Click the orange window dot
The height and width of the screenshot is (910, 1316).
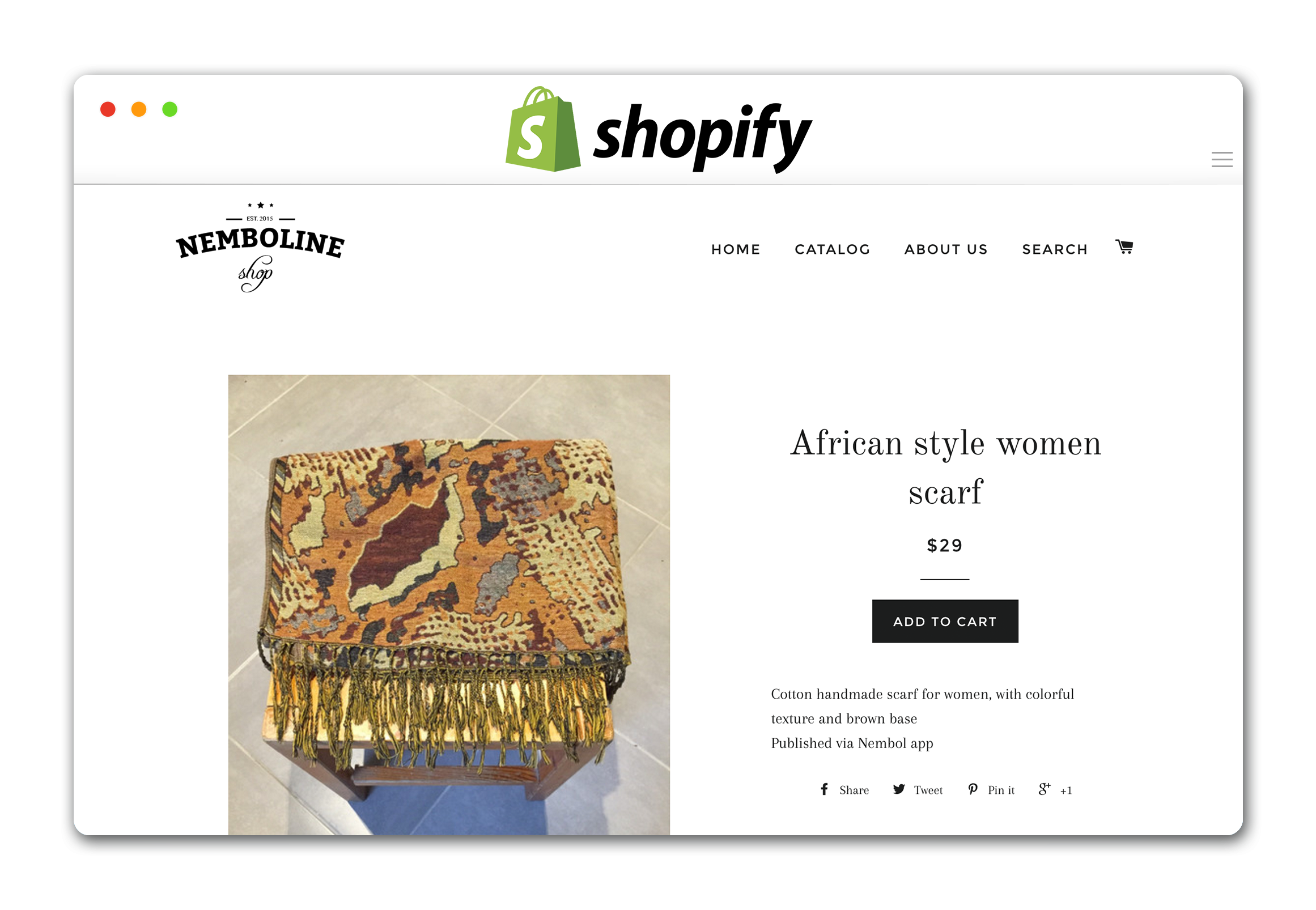[138, 109]
